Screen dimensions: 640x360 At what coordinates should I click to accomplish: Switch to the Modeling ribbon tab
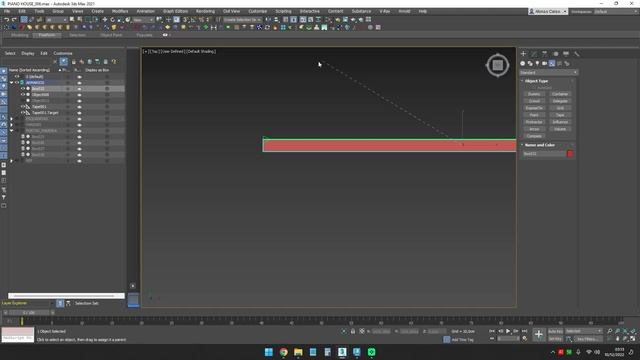20,35
